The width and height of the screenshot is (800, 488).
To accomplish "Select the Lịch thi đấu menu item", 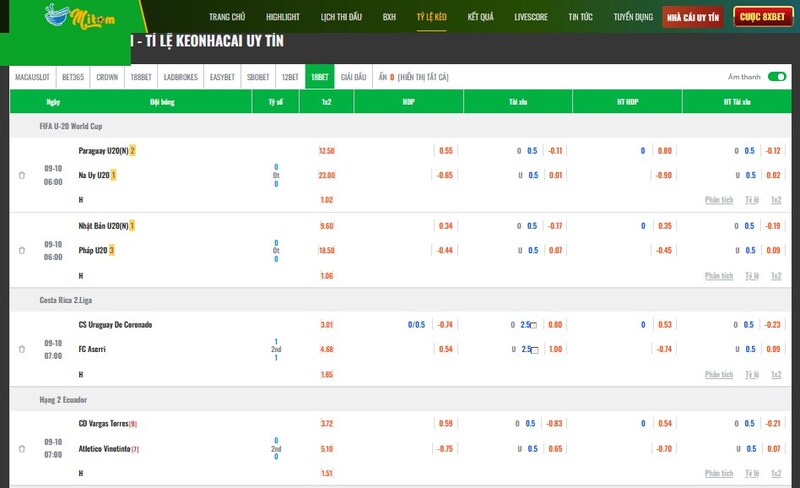I will [341, 17].
